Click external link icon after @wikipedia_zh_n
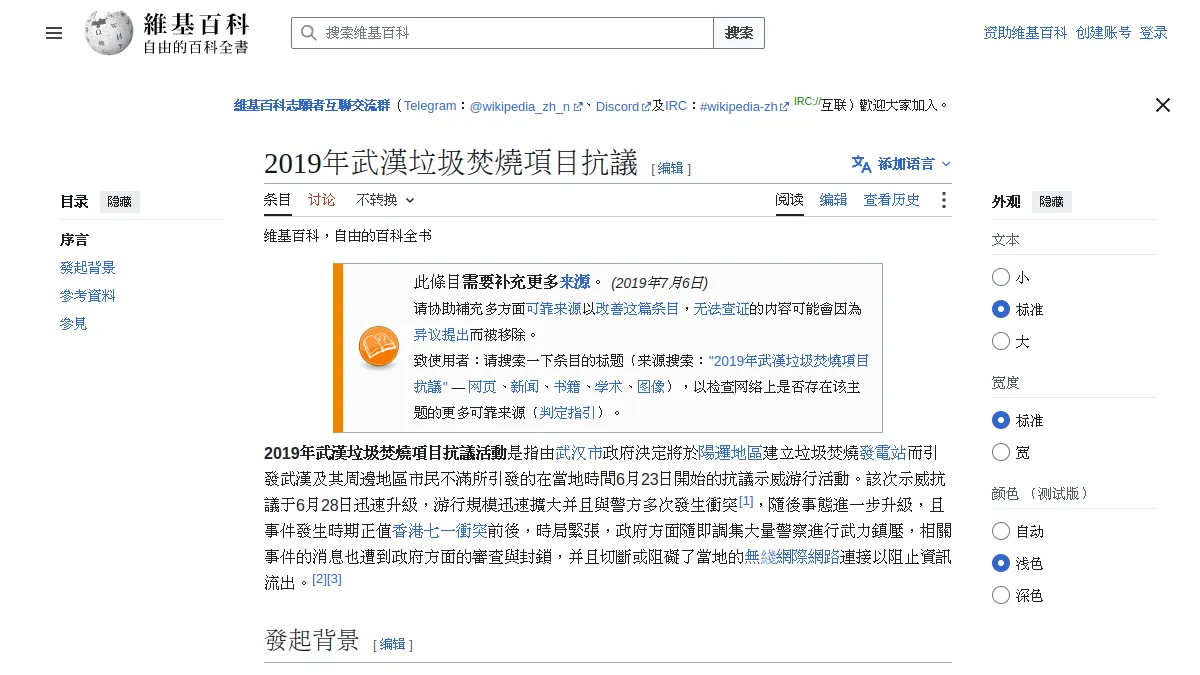The width and height of the screenshot is (1200, 675). (578, 106)
